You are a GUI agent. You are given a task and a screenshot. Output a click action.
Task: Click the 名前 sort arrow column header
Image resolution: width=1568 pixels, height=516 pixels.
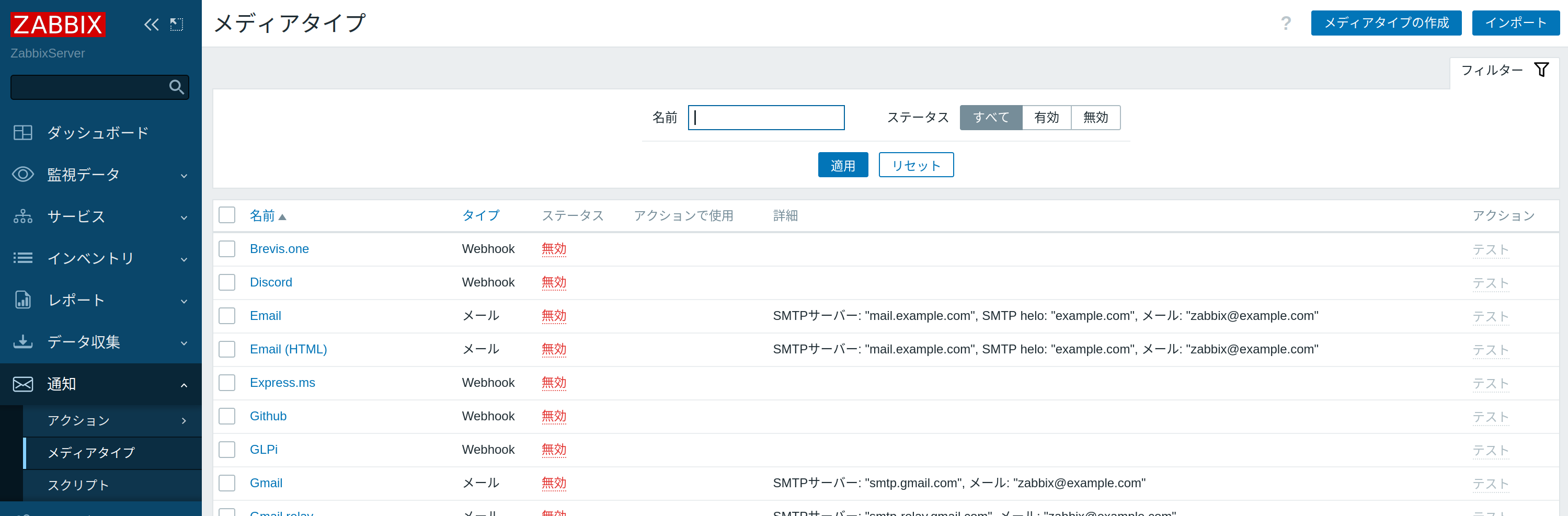tap(267, 216)
